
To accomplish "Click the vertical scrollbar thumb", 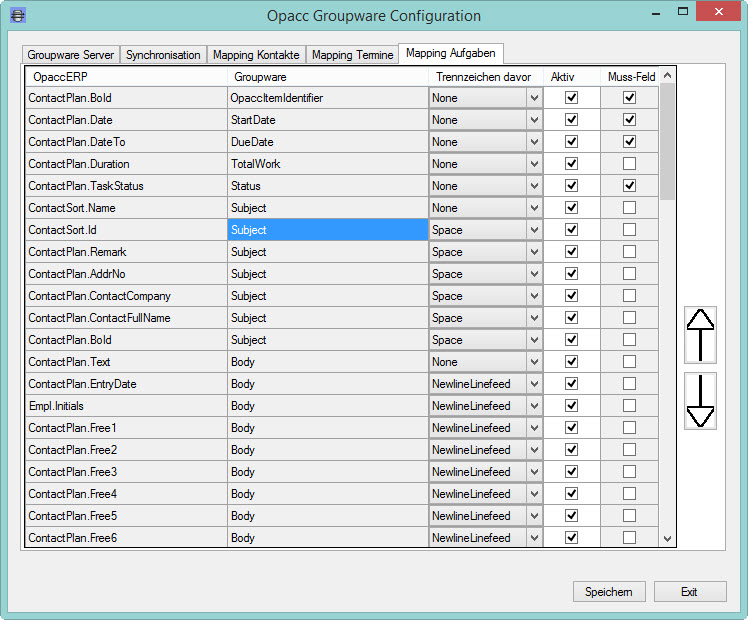I will click(x=667, y=142).
